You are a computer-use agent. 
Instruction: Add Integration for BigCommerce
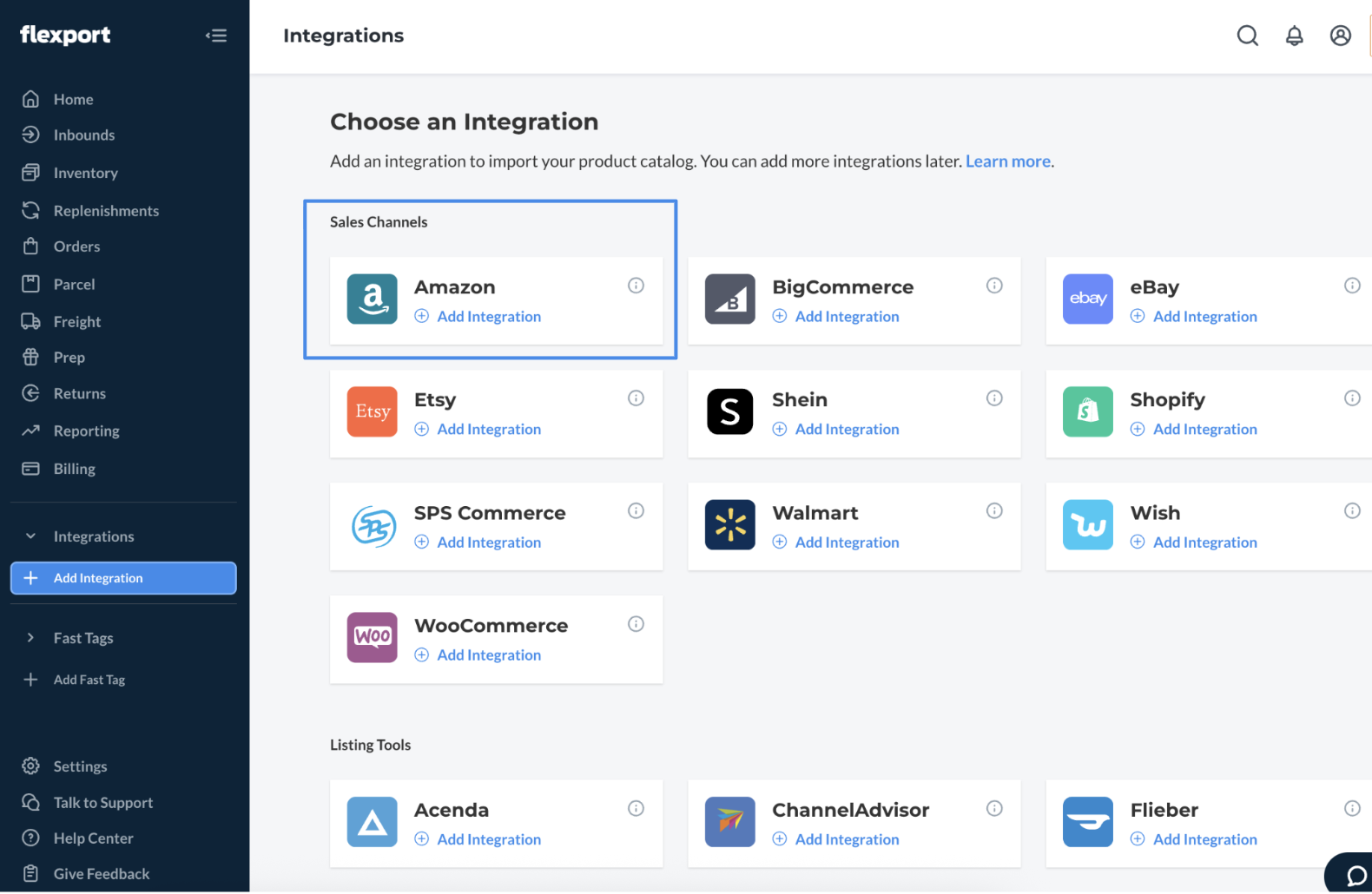coord(835,317)
